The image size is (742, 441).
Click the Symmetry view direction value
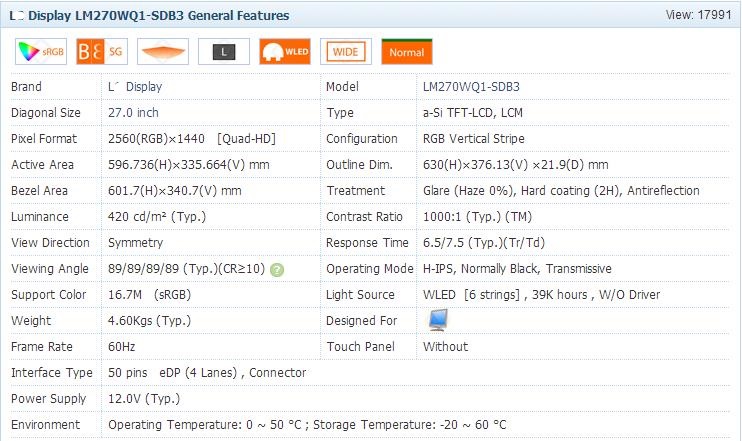[x=135, y=243]
